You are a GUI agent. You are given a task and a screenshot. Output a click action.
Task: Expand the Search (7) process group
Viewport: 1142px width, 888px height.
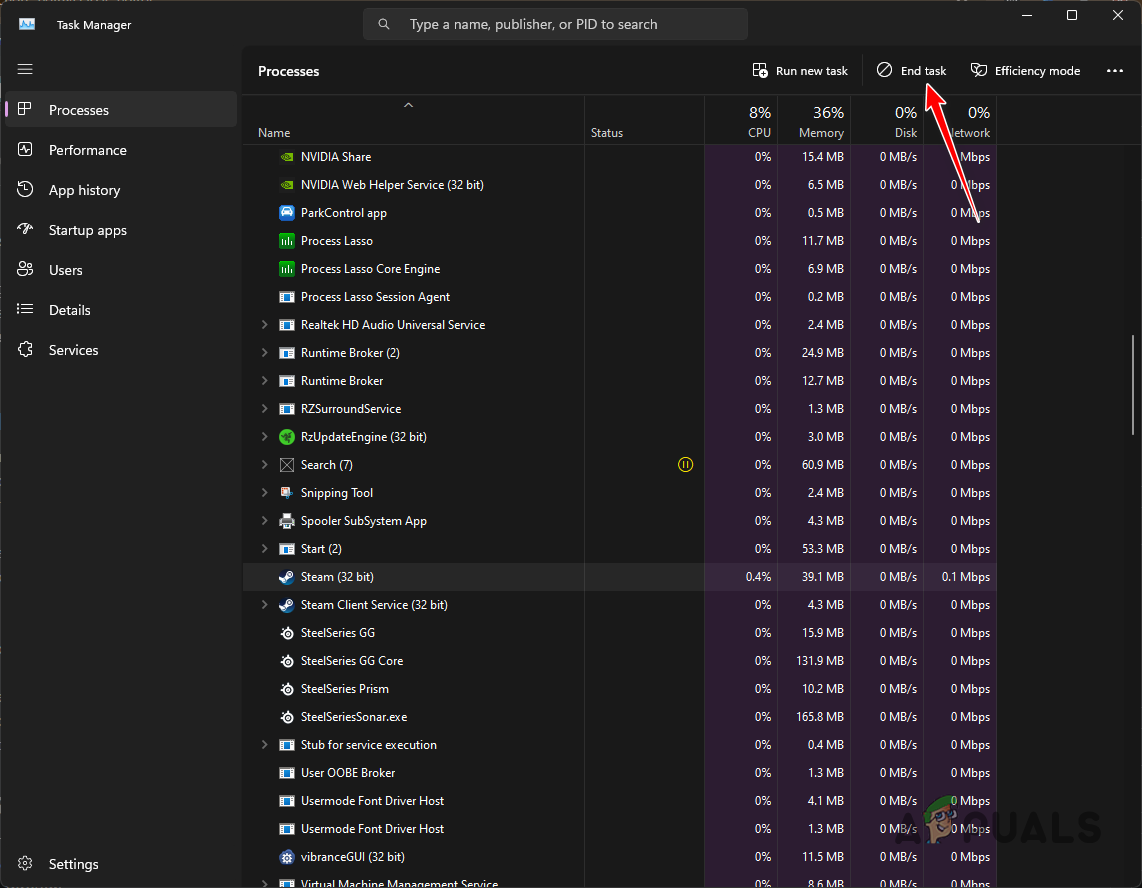tap(264, 465)
